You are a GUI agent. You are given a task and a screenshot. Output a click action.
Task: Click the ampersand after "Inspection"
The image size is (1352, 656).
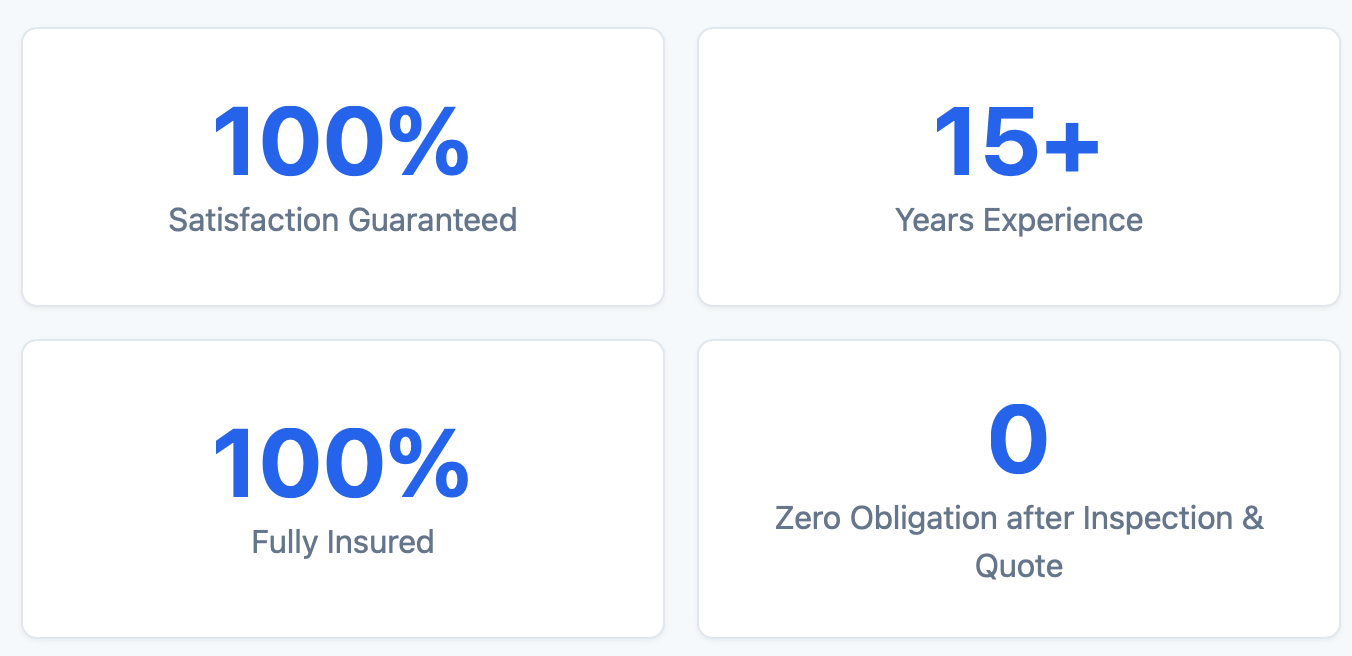1253,518
